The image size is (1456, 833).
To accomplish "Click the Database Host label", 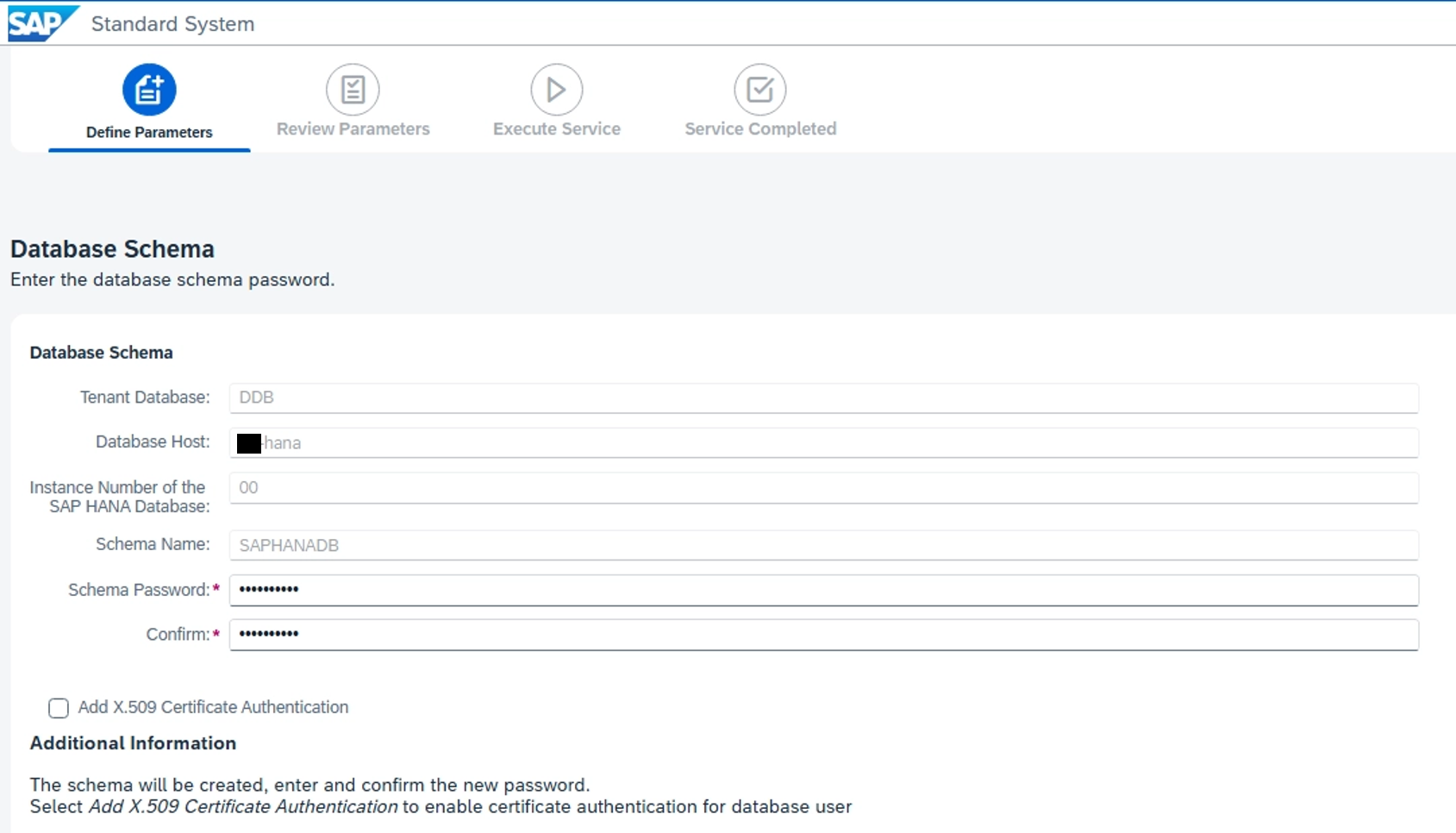I will tap(153, 442).
